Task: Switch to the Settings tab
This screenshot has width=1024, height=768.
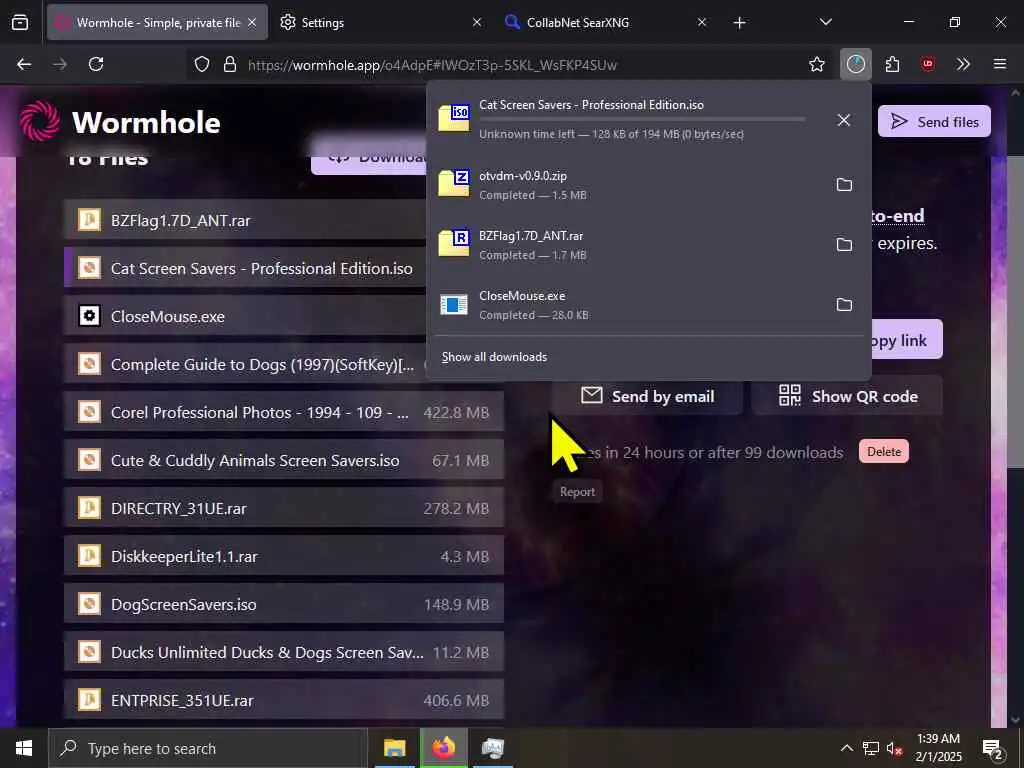Action: click(380, 22)
